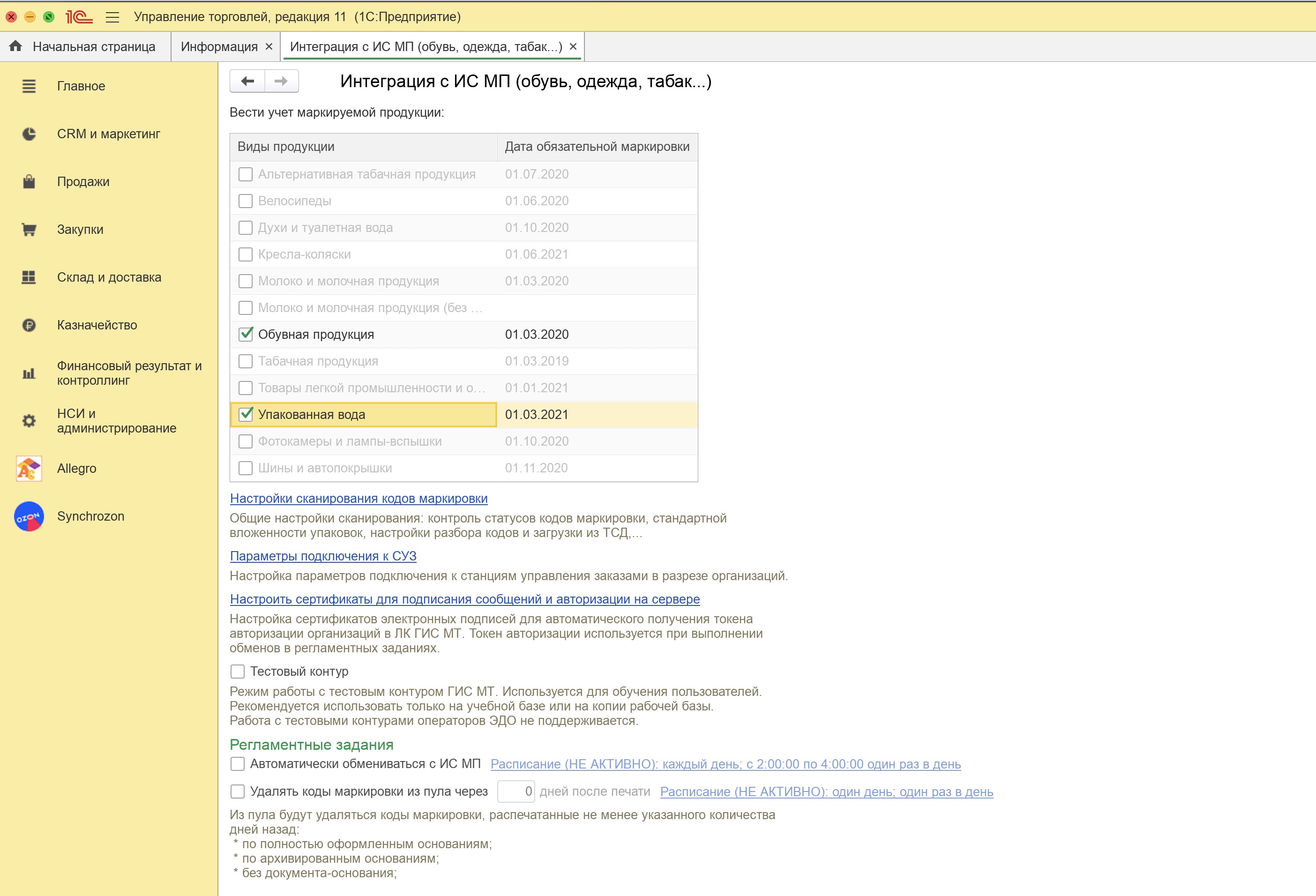Image resolution: width=1316 pixels, height=896 pixels.
Task: Uncheck Упакованная вода checkbox
Action: click(245, 415)
